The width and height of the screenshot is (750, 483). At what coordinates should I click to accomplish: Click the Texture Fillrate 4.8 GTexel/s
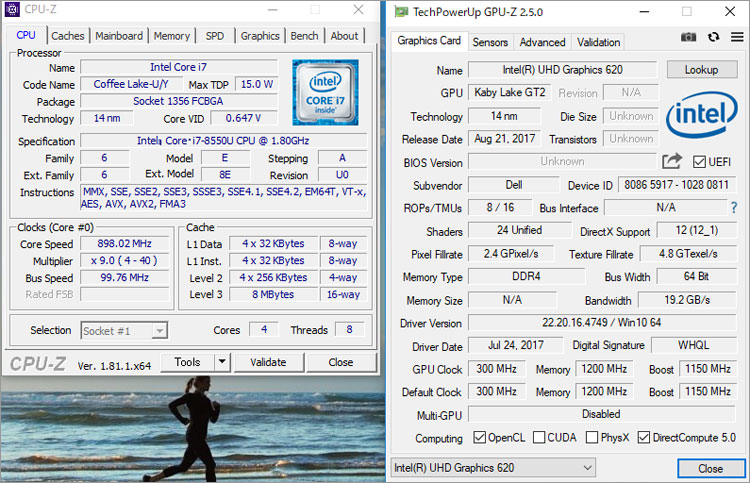point(688,253)
